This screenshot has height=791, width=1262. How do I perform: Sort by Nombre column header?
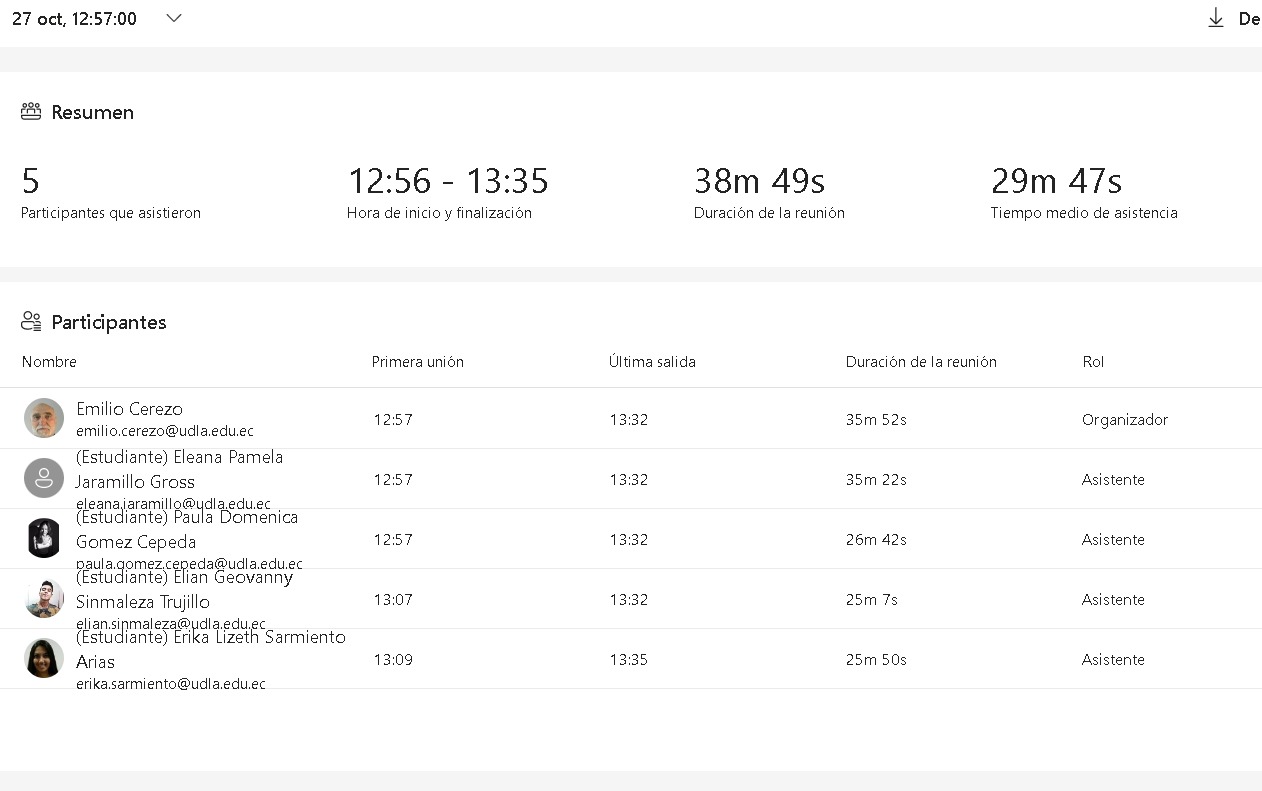[49, 362]
